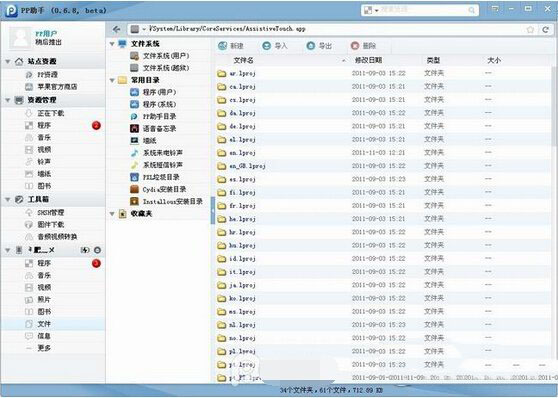Collapse the 站点资源 sidebar section
The image size is (558, 398).
point(7,62)
